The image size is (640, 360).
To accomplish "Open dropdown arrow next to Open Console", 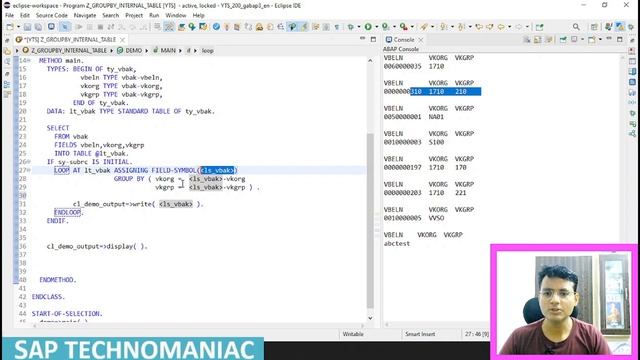I will (600, 40).
